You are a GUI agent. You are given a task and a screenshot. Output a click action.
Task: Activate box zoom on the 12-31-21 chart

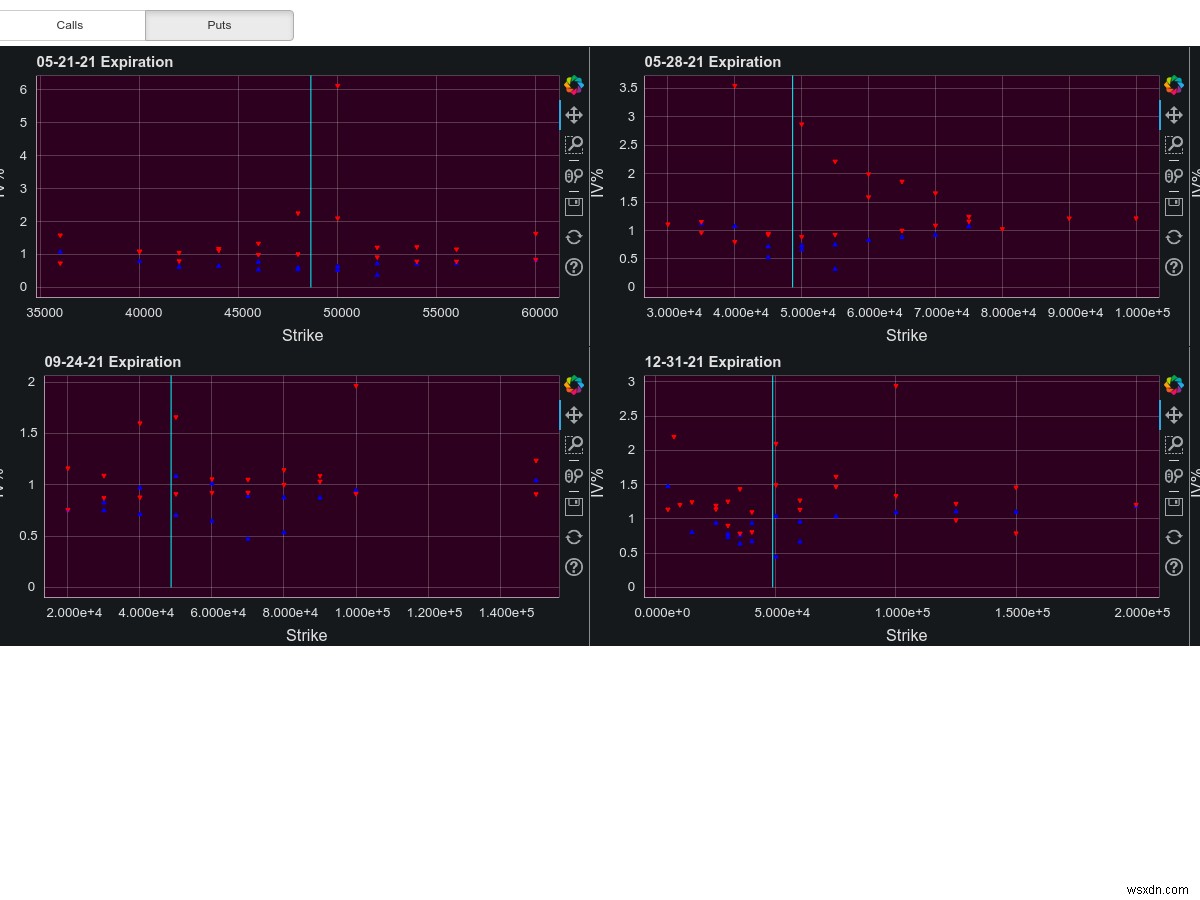[x=1174, y=445]
